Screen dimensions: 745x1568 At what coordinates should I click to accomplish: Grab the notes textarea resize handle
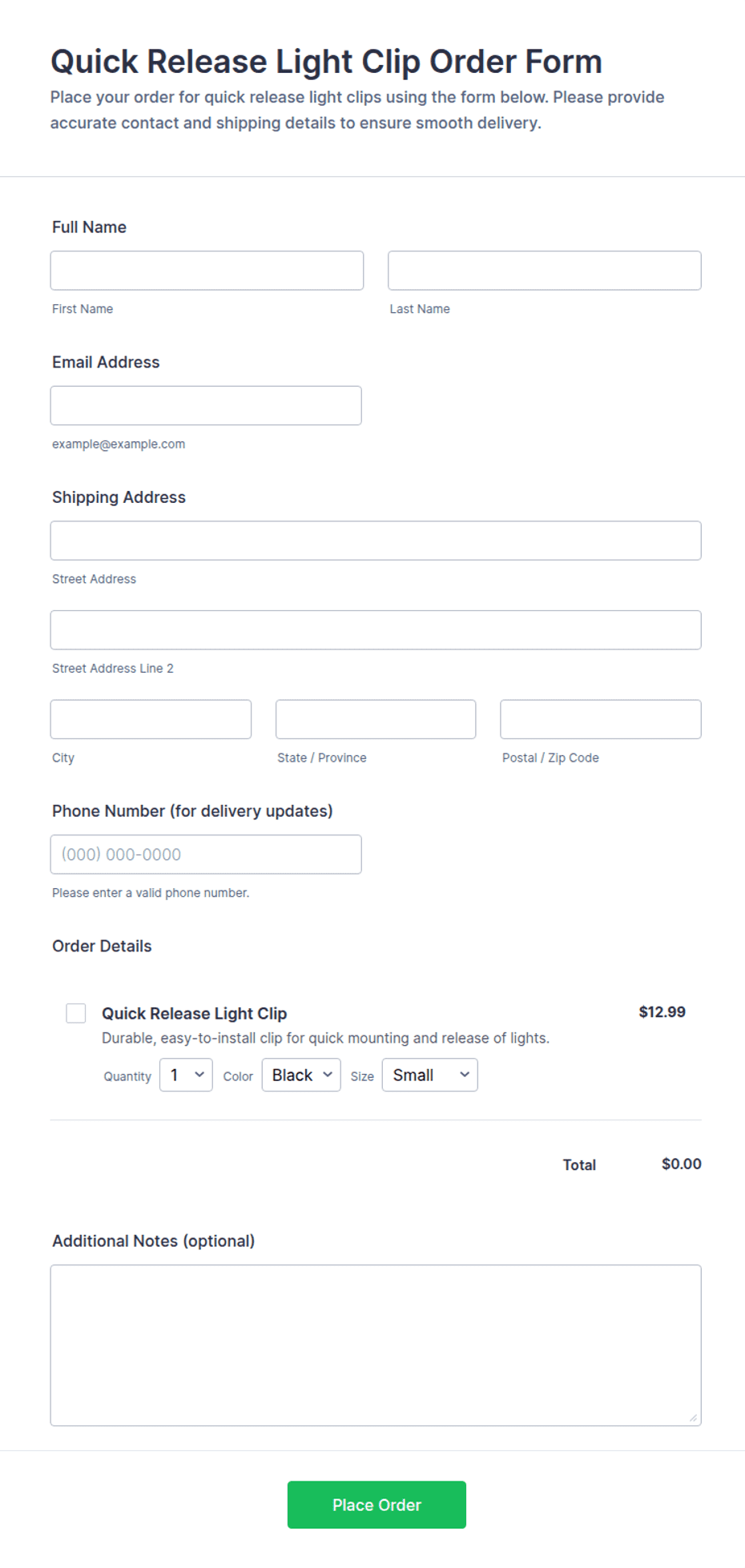tap(693, 1417)
